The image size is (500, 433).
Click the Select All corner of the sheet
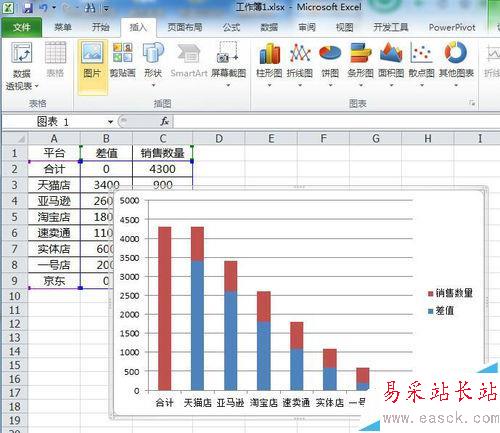click(x=15, y=138)
